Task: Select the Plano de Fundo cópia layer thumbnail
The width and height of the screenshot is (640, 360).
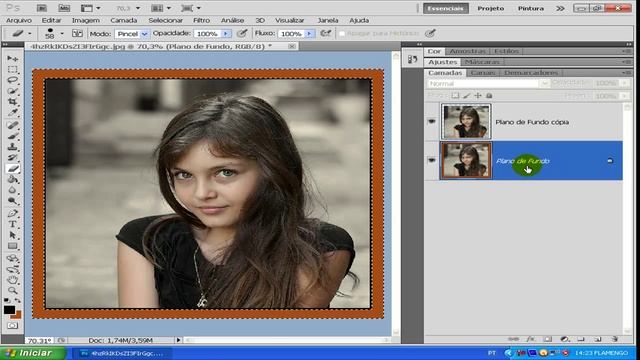Action: click(x=466, y=122)
